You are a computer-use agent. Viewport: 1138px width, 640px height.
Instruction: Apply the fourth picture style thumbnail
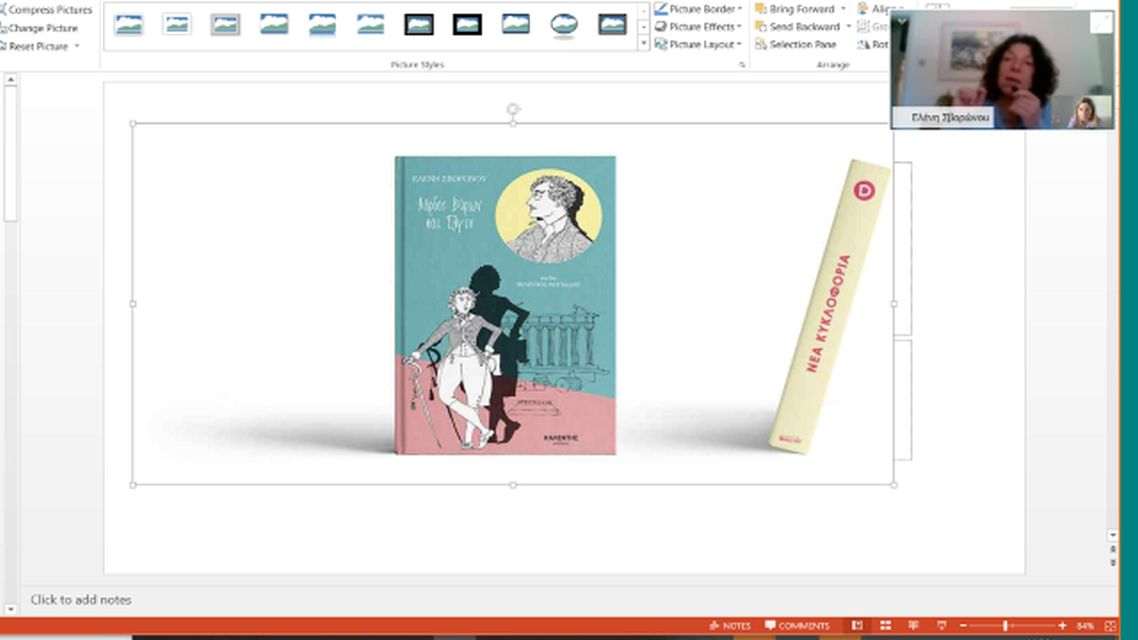274,25
